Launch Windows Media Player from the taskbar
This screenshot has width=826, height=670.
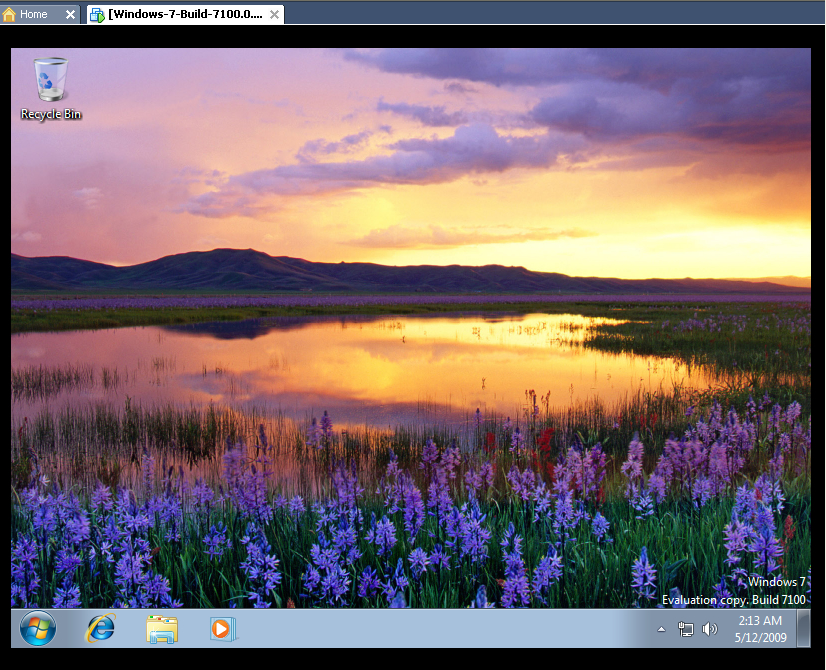(x=223, y=629)
